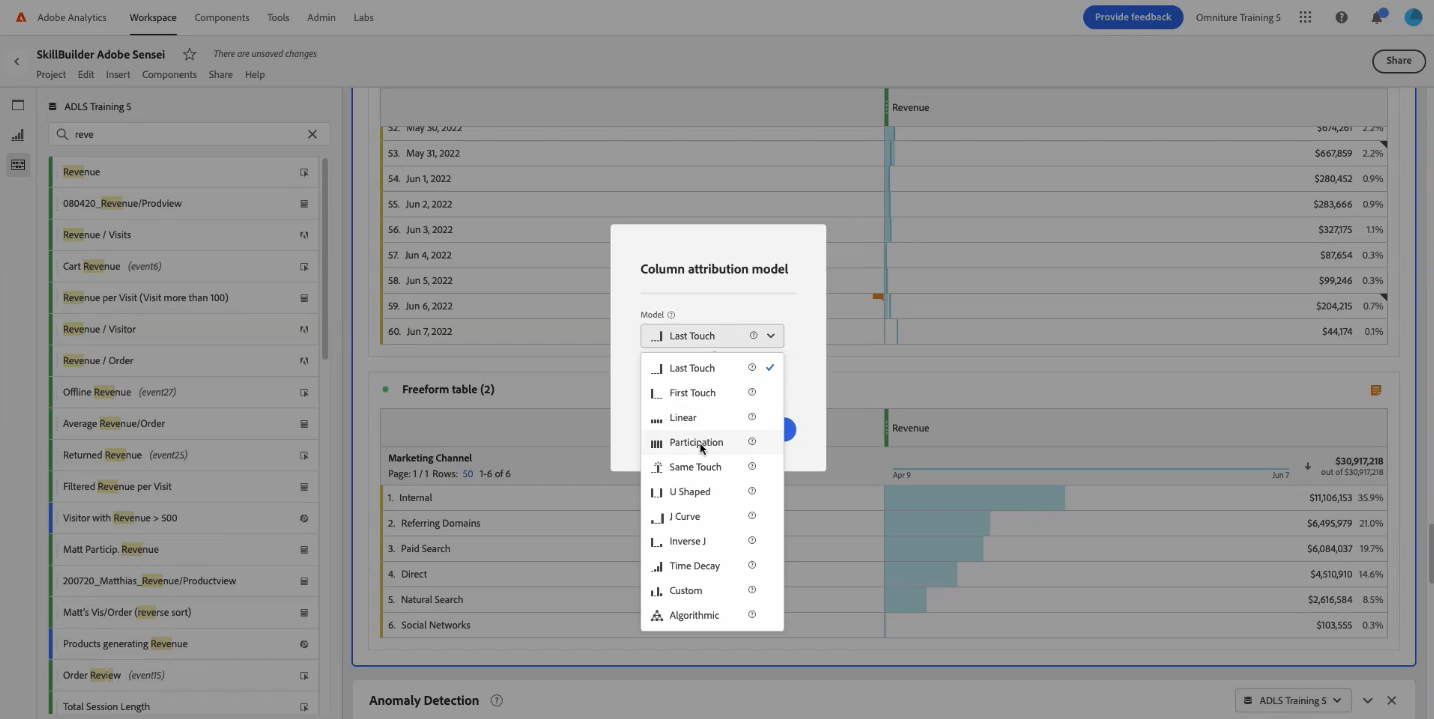Open the Components panel icon in left rail
The width and height of the screenshot is (1434, 719).
17,165
